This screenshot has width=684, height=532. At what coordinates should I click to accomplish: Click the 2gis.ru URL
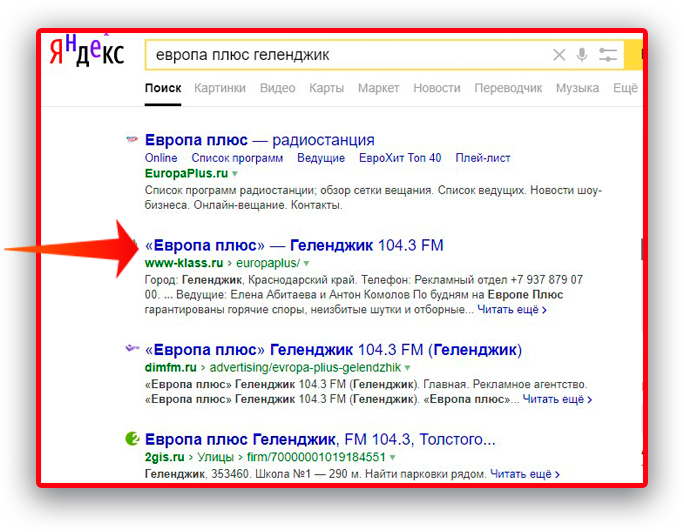(x=164, y=457)
